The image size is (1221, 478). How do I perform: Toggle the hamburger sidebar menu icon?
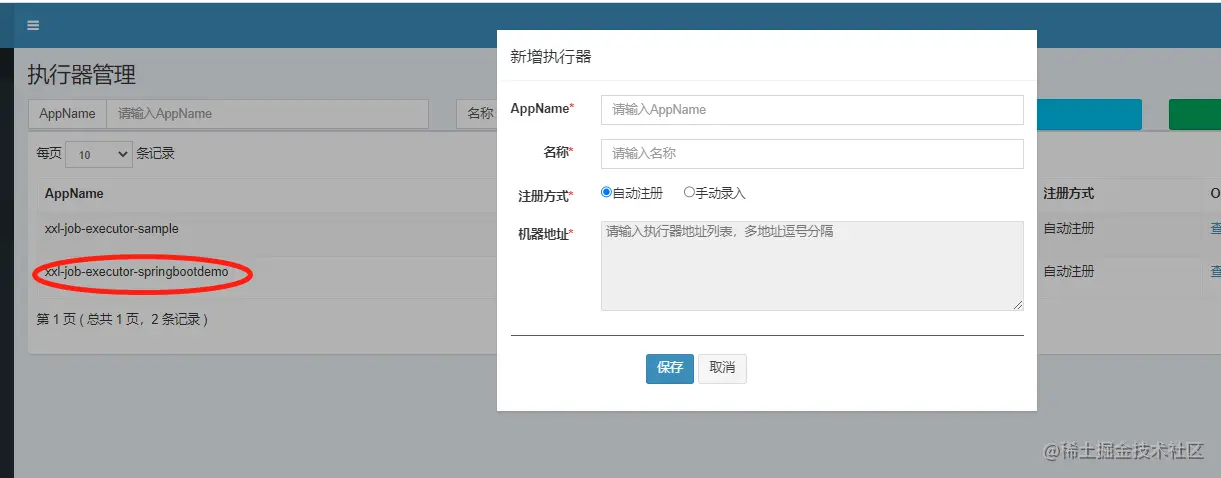coord(33,25)
